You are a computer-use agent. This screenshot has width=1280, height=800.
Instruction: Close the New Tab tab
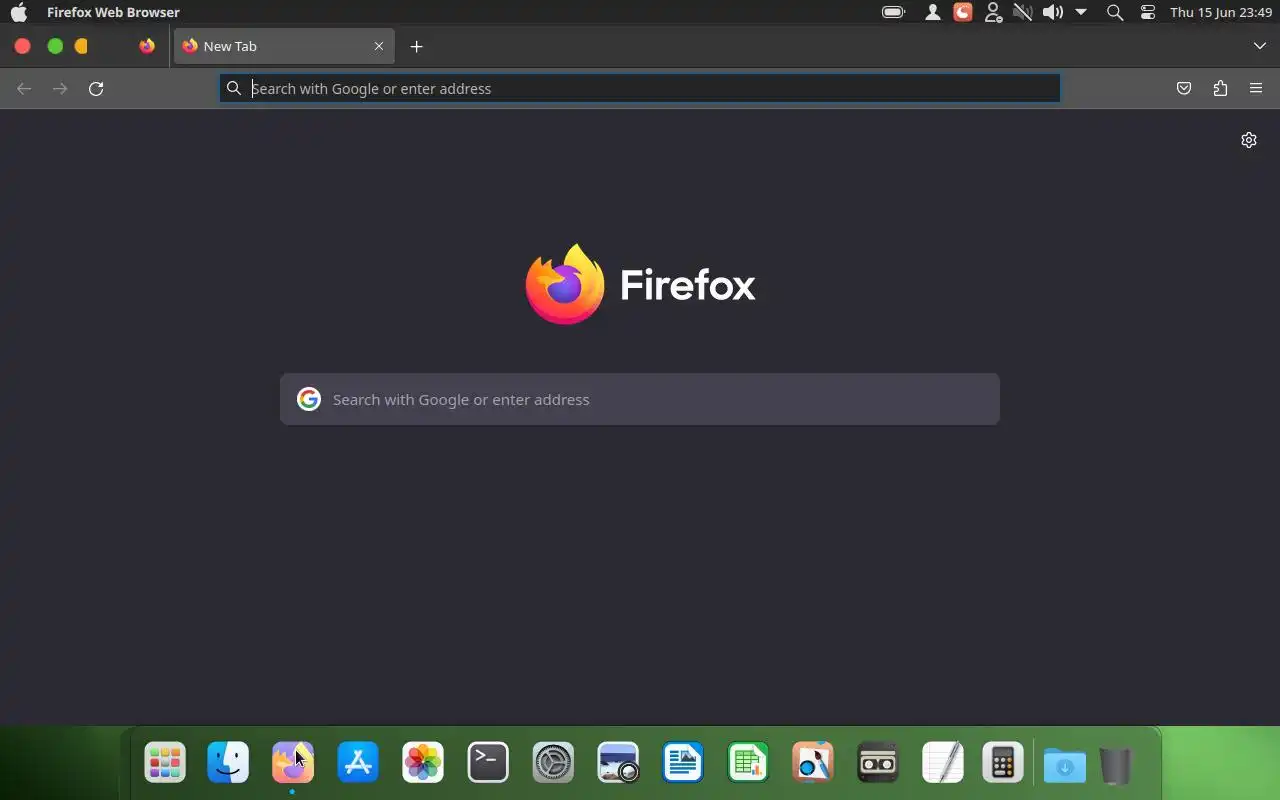coord(379,46)
